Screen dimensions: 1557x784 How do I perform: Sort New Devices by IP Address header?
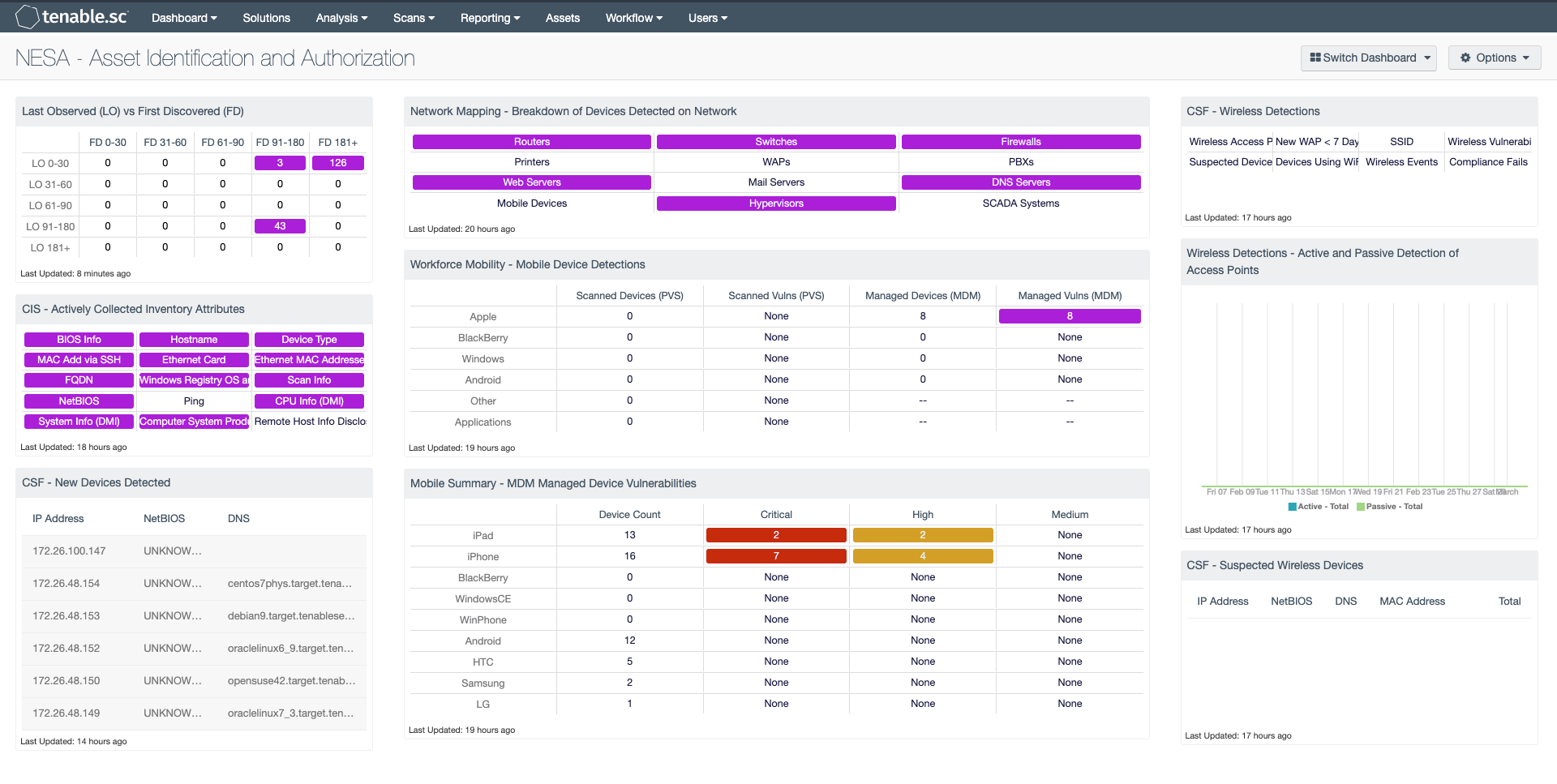click(58, 519)
